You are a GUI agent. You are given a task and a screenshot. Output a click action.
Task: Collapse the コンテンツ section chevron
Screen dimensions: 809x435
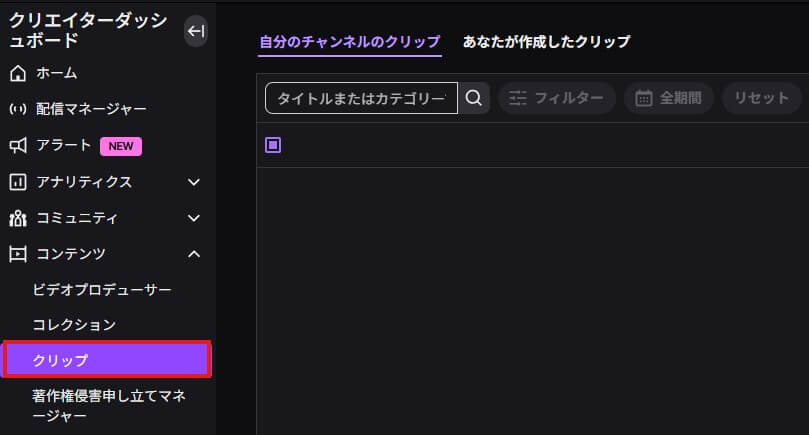pyautogui.click(x=194, y=254)
